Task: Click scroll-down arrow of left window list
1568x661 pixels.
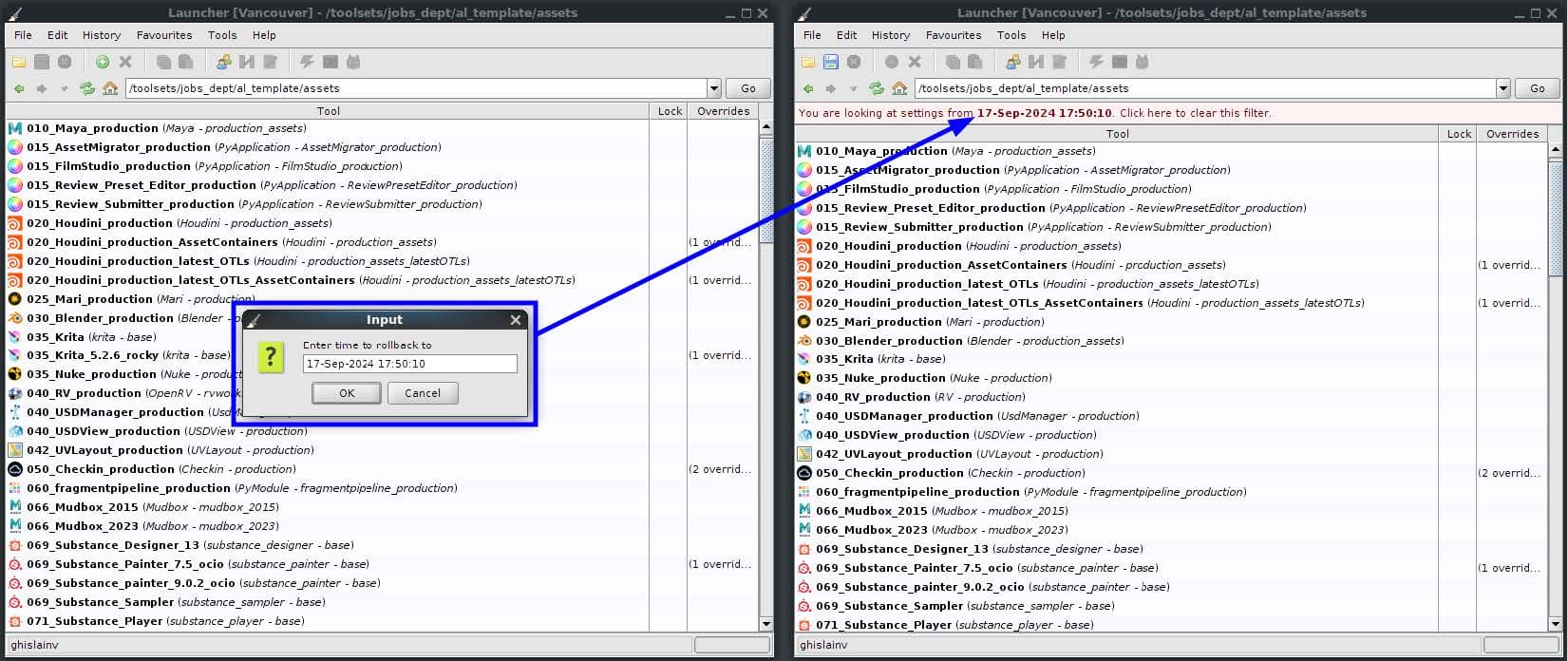Action: (x=766, y=624)
